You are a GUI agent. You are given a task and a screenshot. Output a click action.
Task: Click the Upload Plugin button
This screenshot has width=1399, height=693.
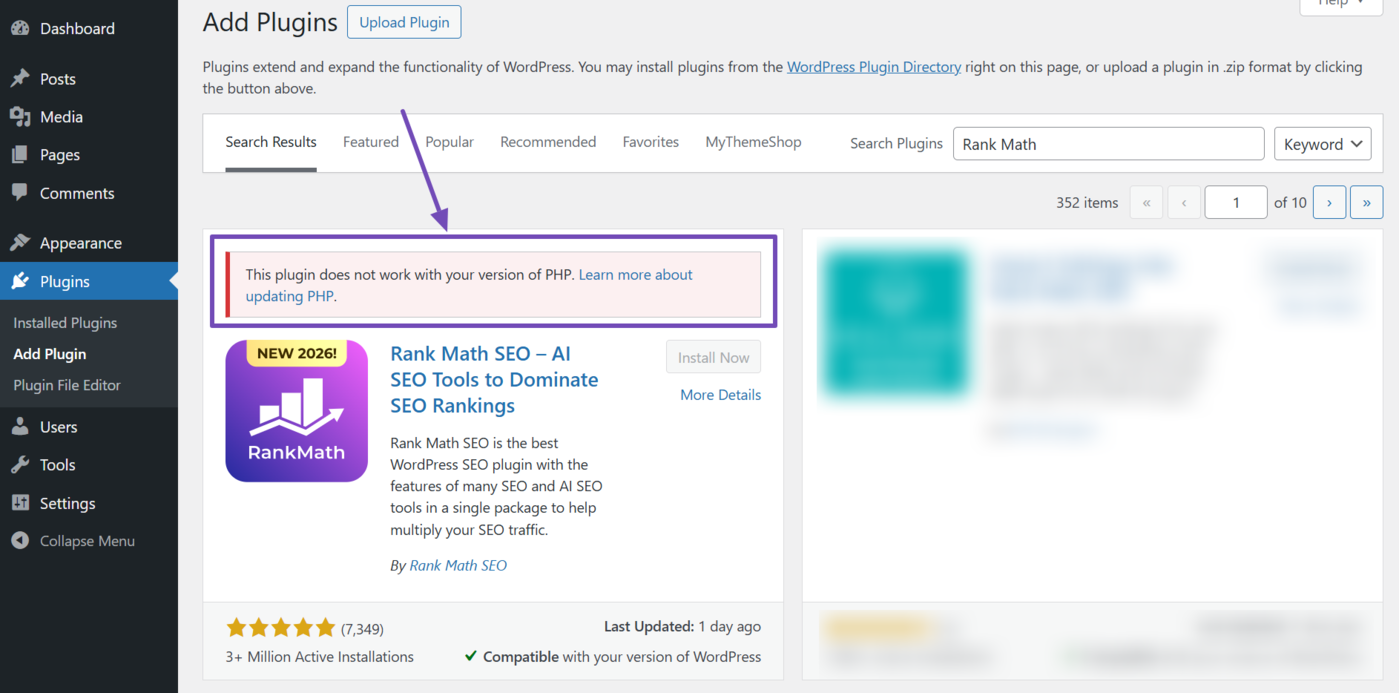[x=404, y=22]
